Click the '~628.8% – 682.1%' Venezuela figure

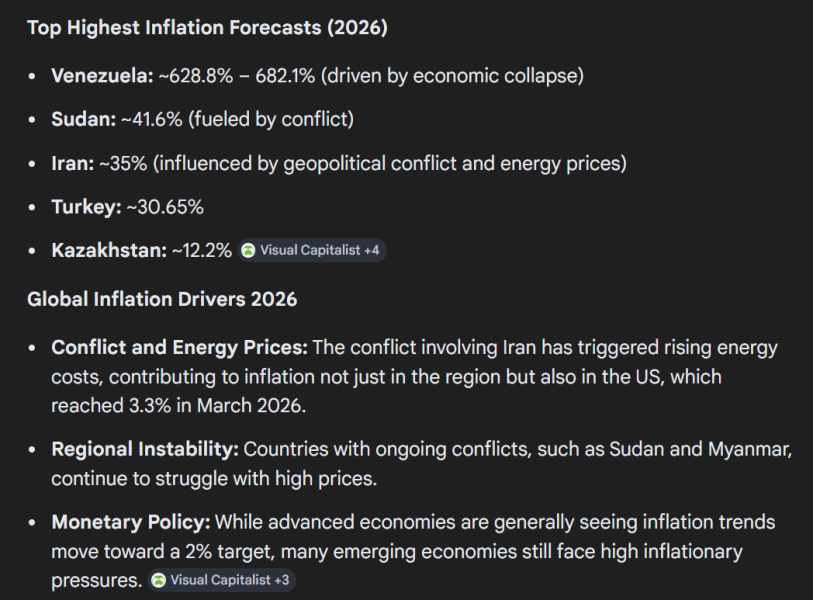tap(236, 76)
